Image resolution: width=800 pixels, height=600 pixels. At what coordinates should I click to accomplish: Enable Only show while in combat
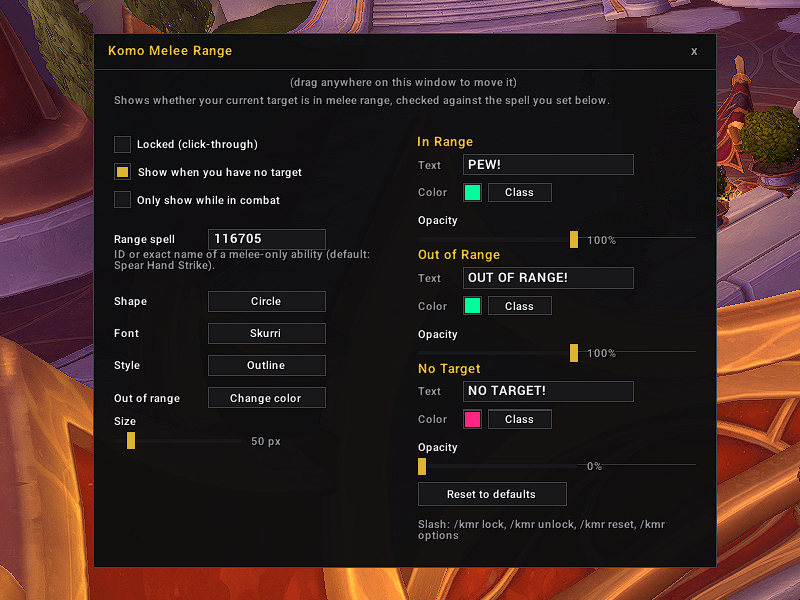tap(122, 199)
